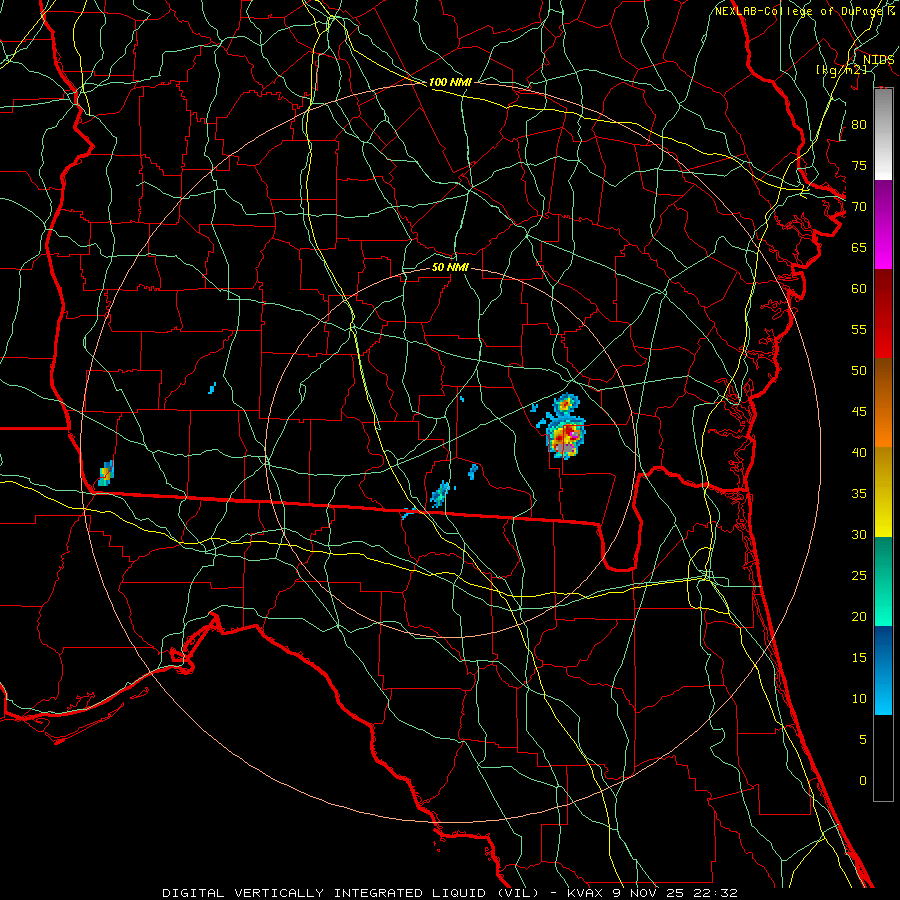Click the color scale value 65
This screenshot has width=900, height=900.
pyautogui.click(x=859, y=248)
